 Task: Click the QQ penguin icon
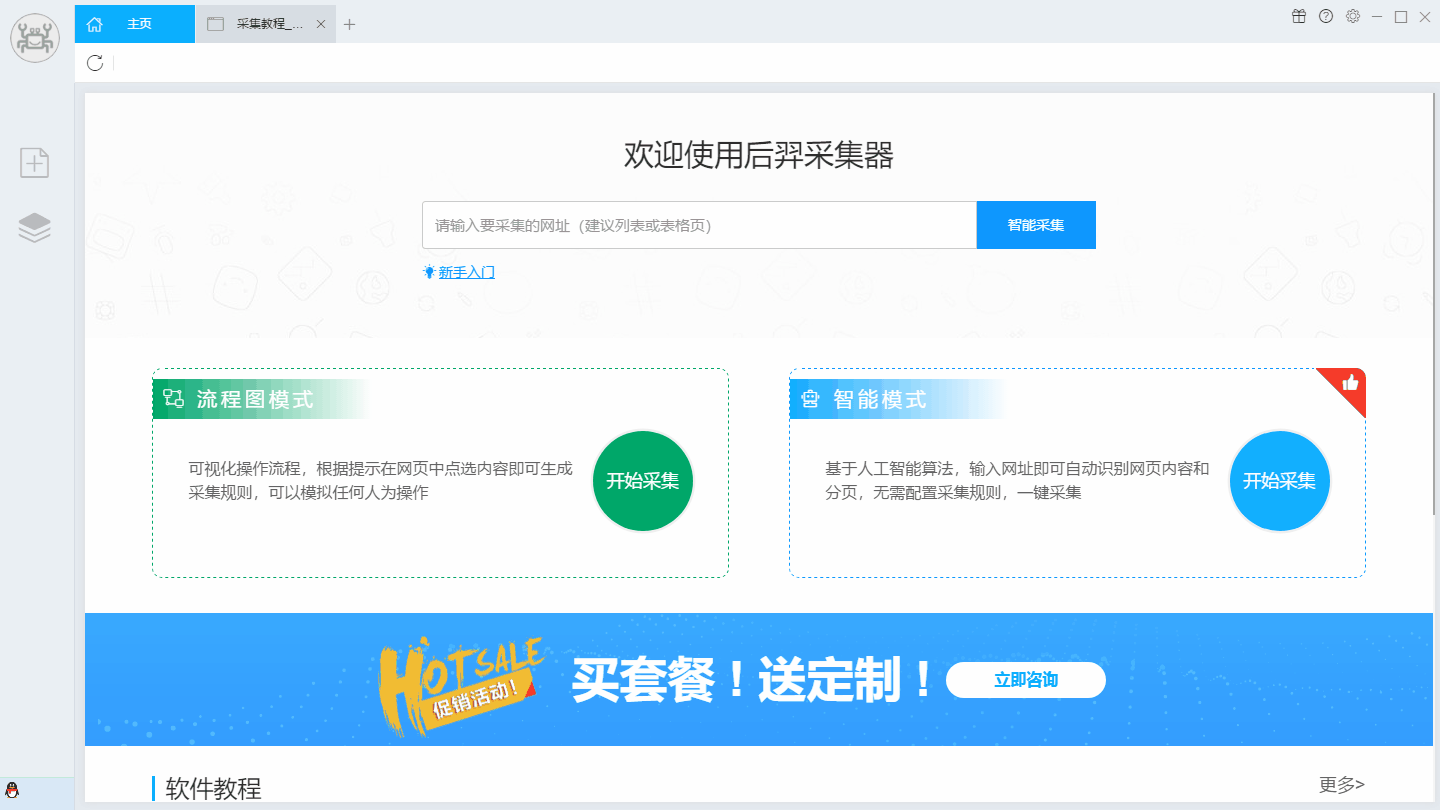pyautogui.click(x=12, y=790)
